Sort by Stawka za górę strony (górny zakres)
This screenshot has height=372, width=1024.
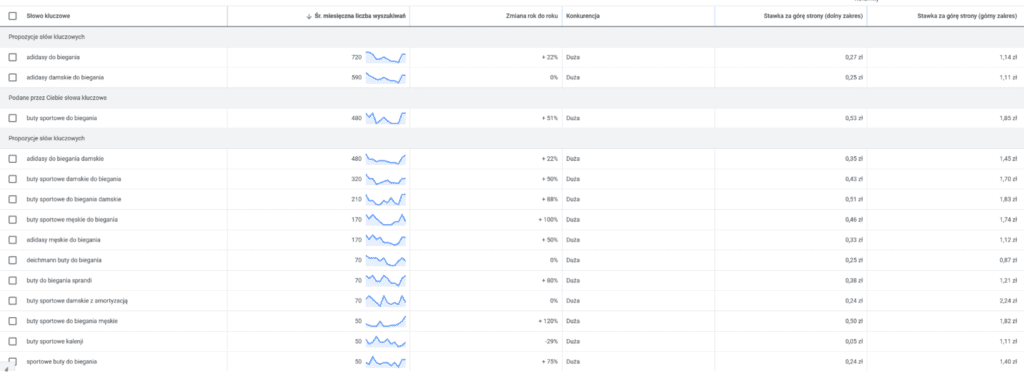click(966, 15)
